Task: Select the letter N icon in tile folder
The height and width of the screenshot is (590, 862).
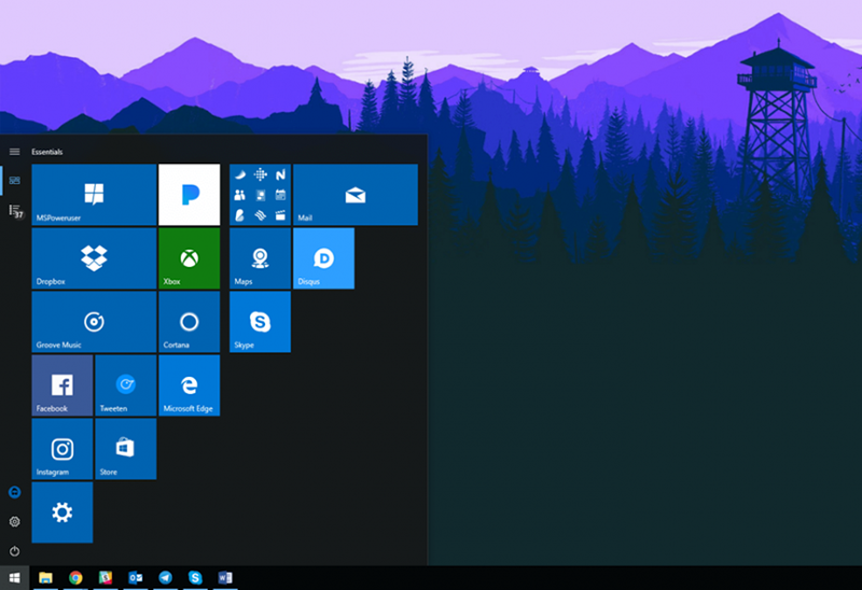Action: (x=280, y=175)
